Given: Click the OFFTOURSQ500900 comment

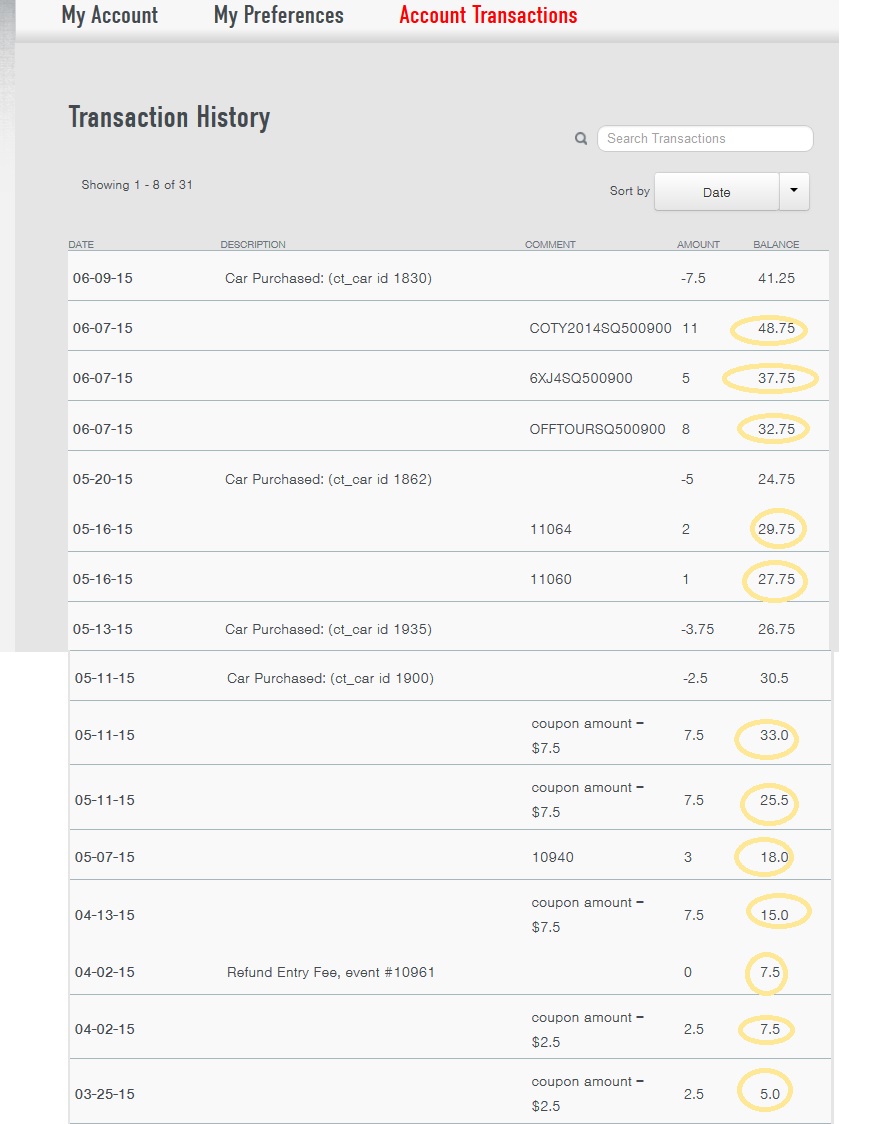Looking at the screenshot, I should pos(597,429).
